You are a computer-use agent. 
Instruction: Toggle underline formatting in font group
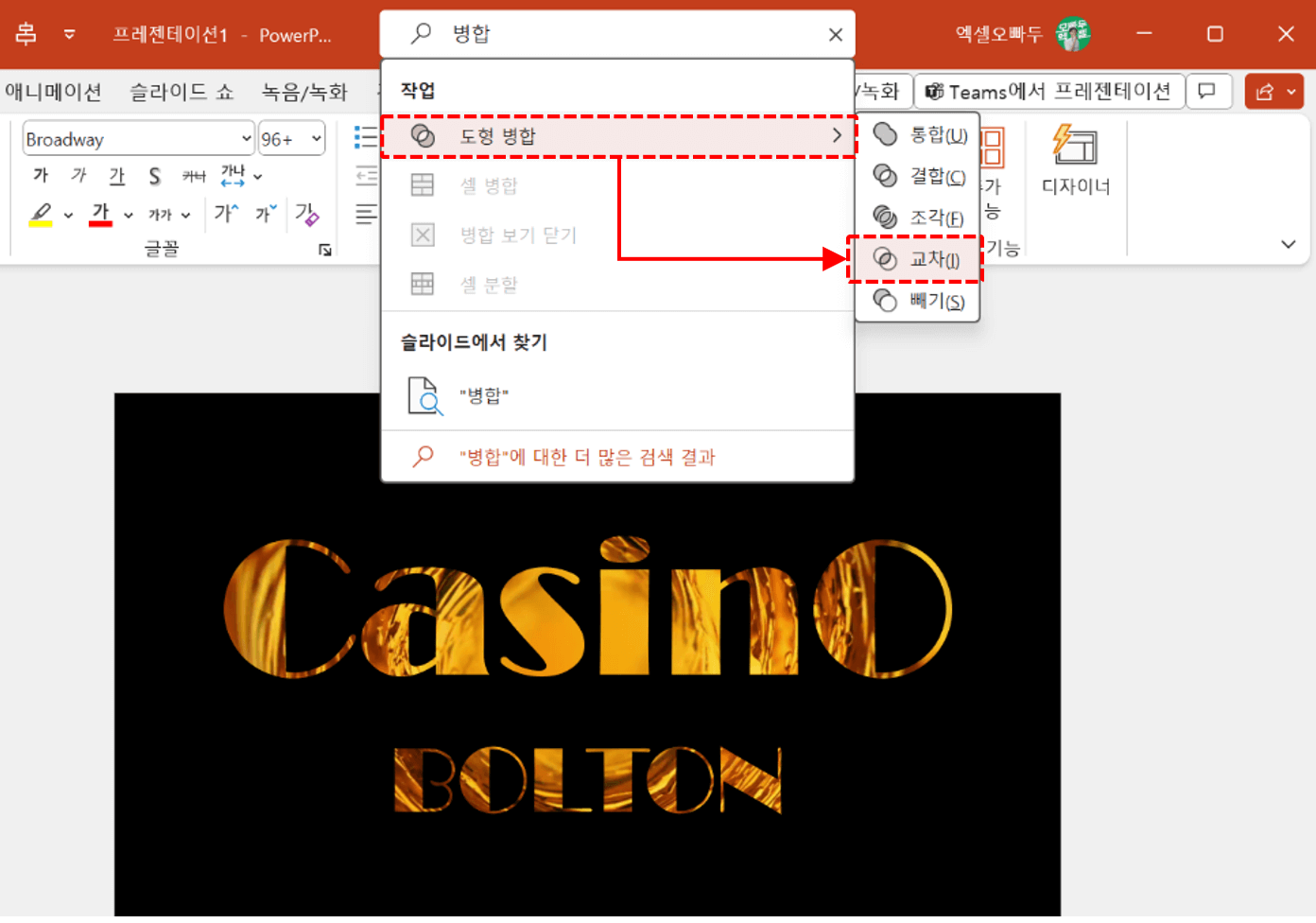tap(116, 175)
